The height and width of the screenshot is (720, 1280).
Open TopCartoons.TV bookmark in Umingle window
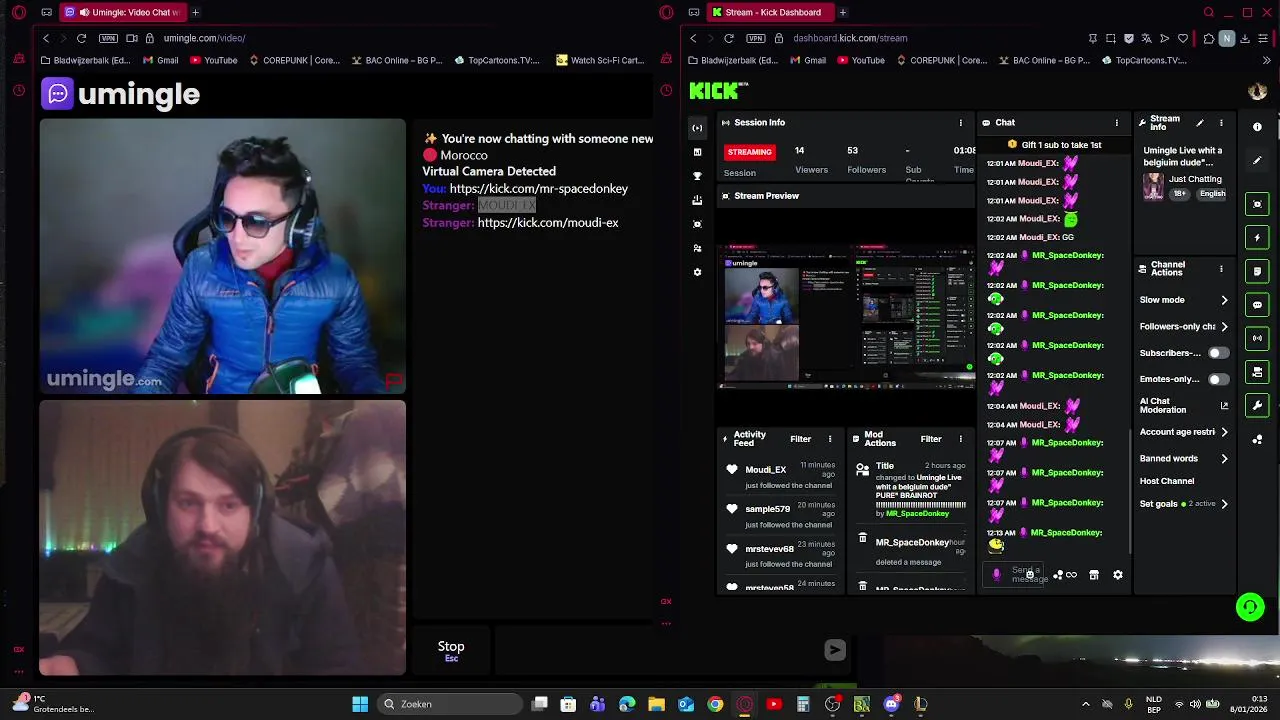[x=497, y=60]
